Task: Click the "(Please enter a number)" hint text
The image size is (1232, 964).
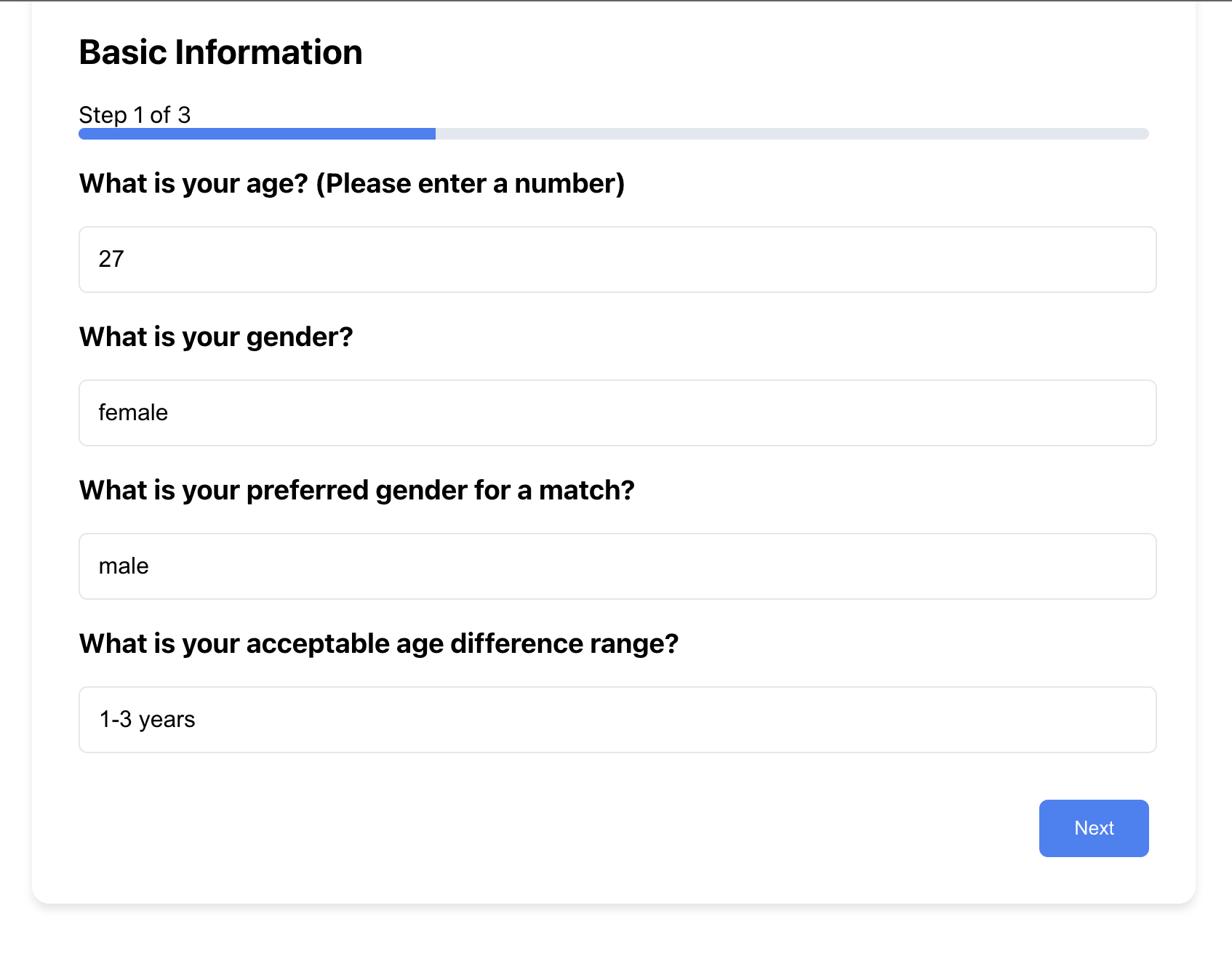Action: tap(470, 184)
